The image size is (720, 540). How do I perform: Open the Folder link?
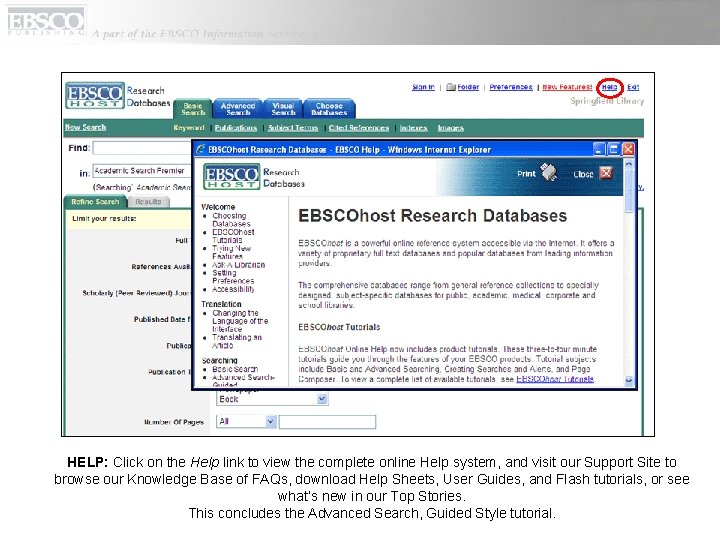tap(468, 87)
